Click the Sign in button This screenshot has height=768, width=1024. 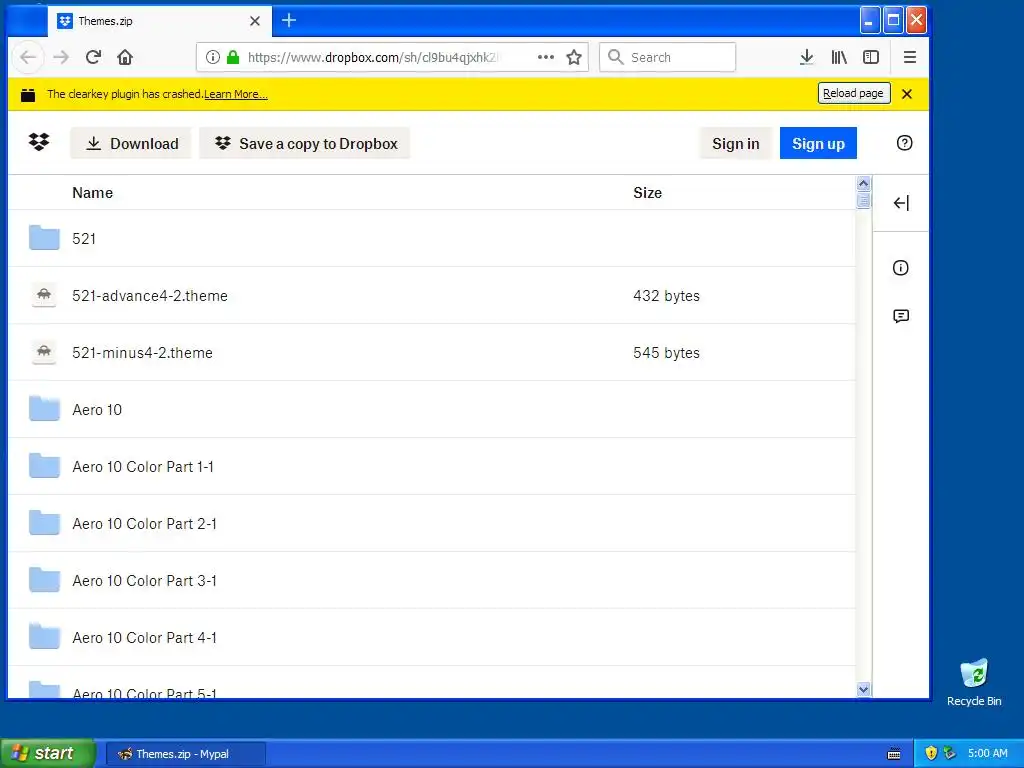coord(735,144)
